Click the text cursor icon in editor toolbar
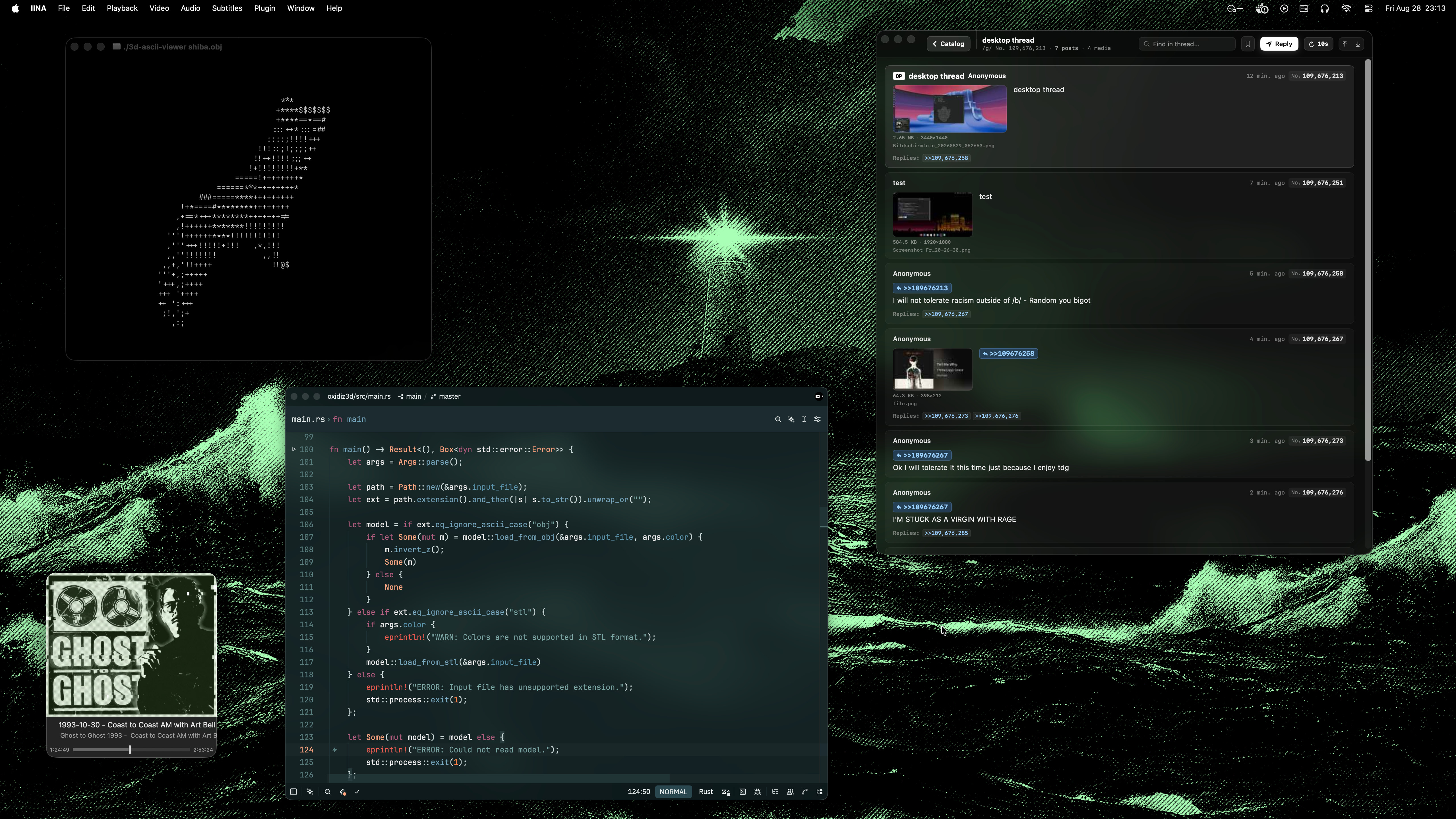1456x819 pixels. (x=804, y=419)
